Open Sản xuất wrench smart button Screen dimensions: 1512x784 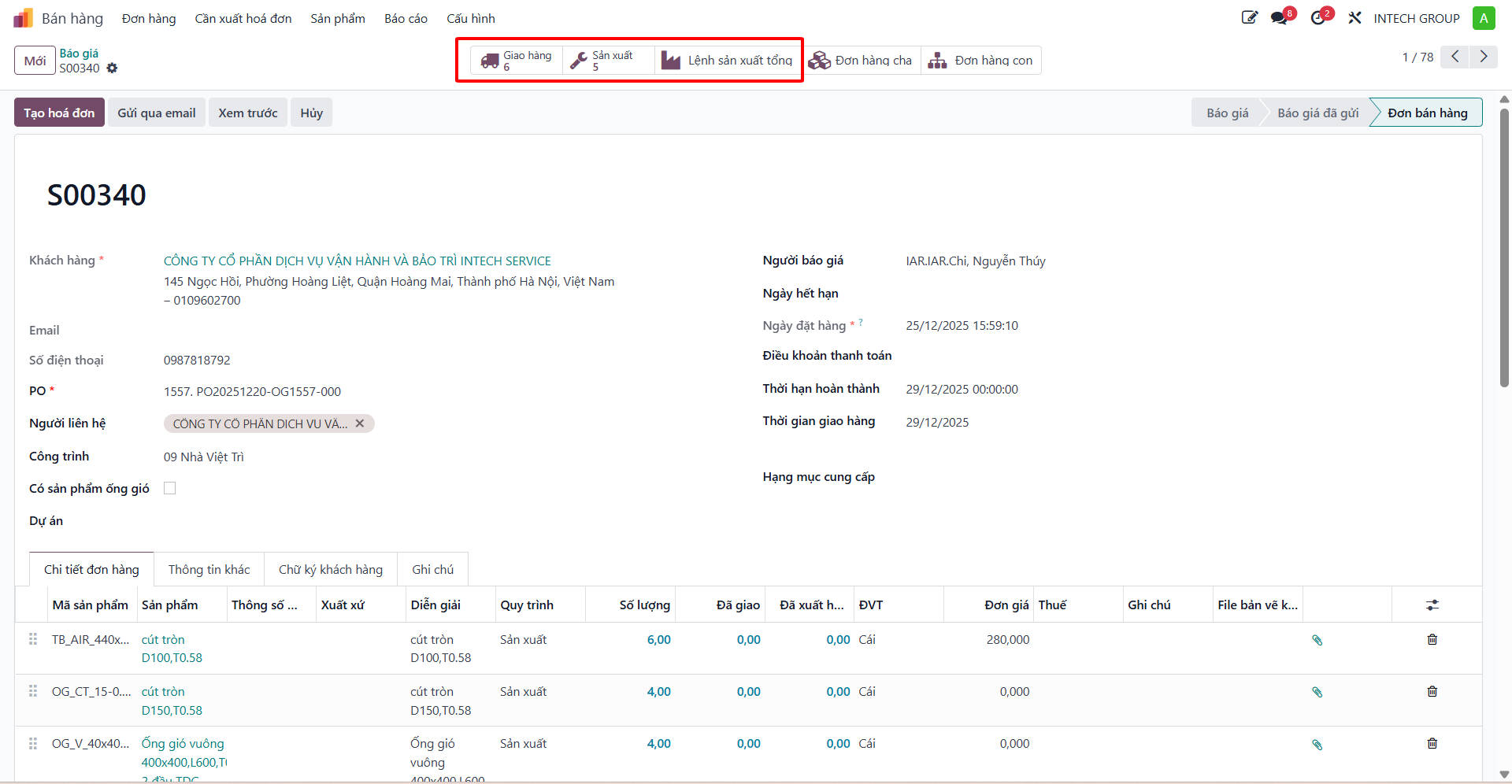(608, 61)
